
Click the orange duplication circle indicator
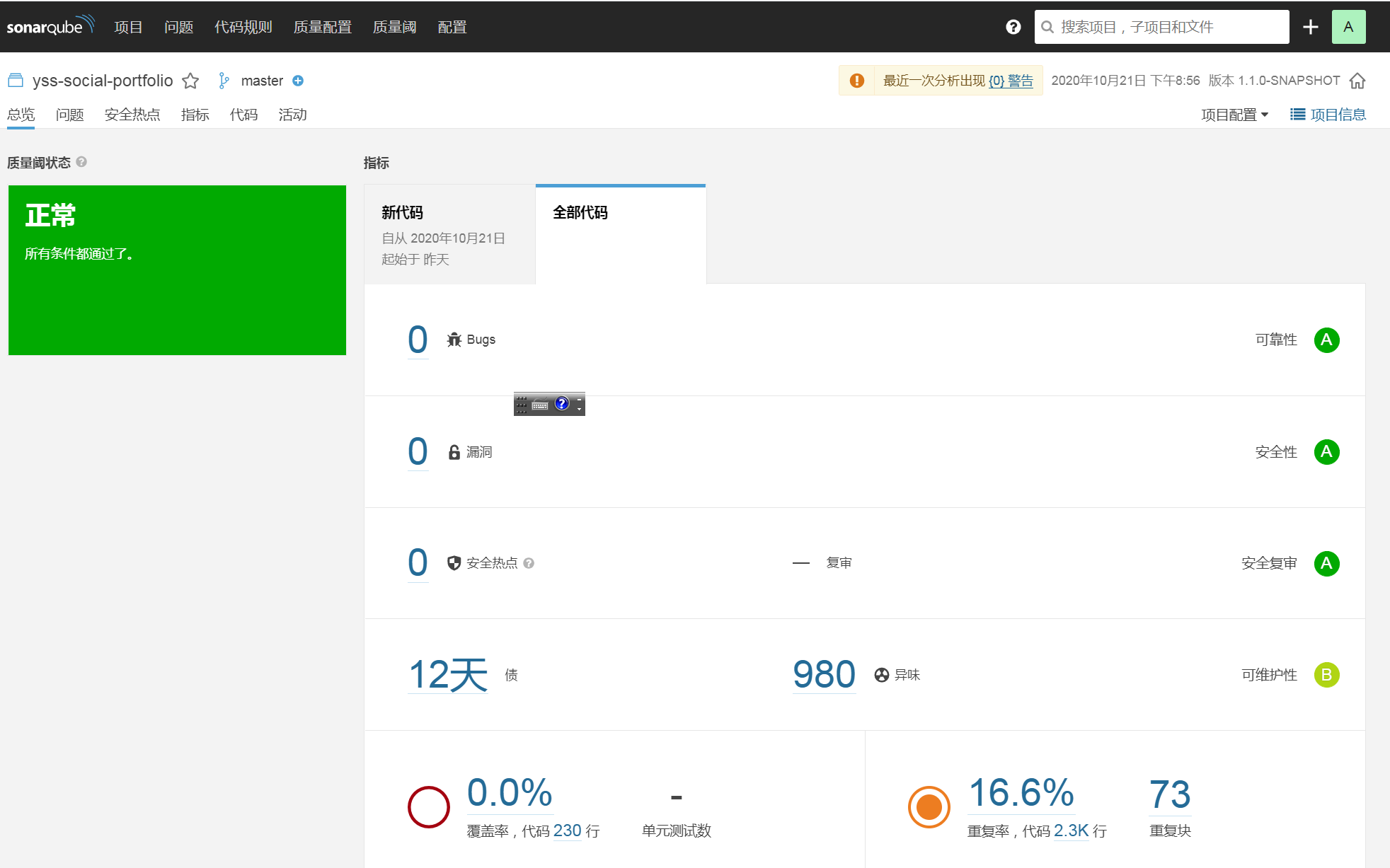929,806
